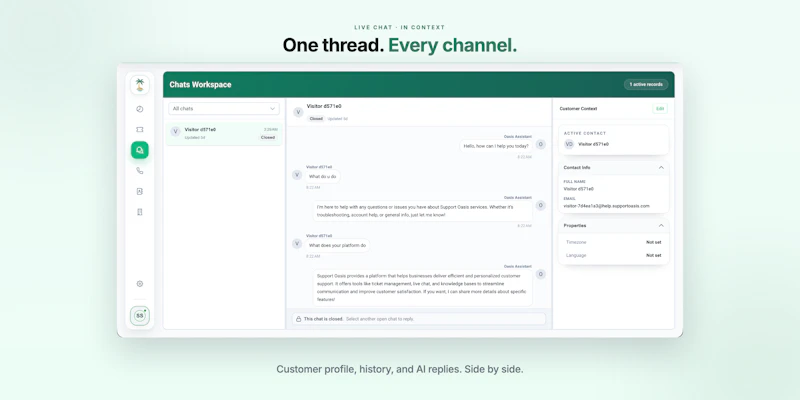
Task: Click the V avatar in conversation header
Action: pyautogui.click(x=298, y=112)
